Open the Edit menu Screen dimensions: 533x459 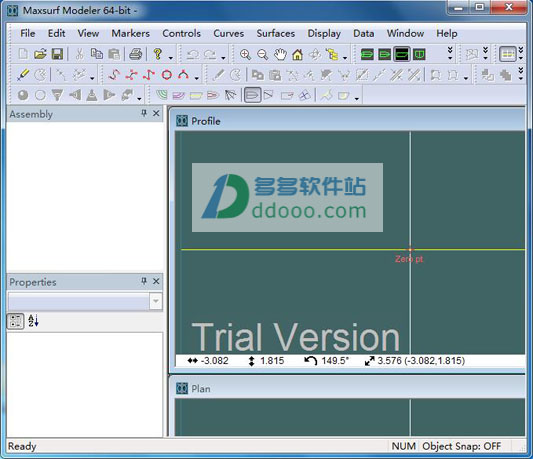point(56,33)
